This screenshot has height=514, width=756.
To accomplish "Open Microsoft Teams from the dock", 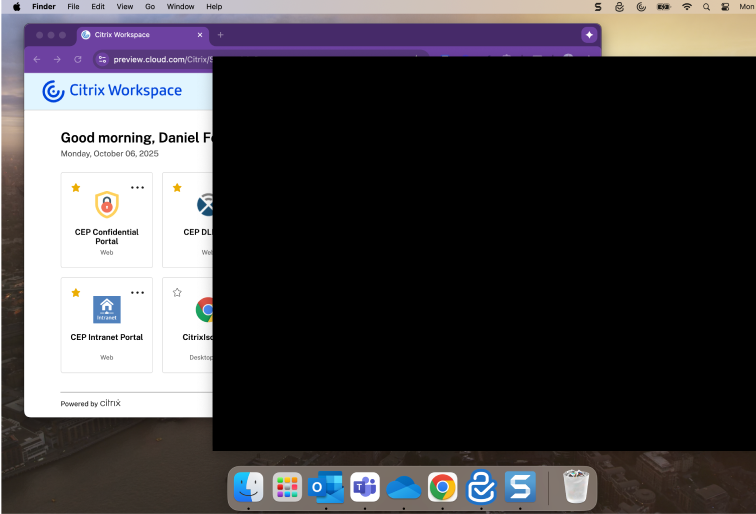I will [x=364, y=487].
